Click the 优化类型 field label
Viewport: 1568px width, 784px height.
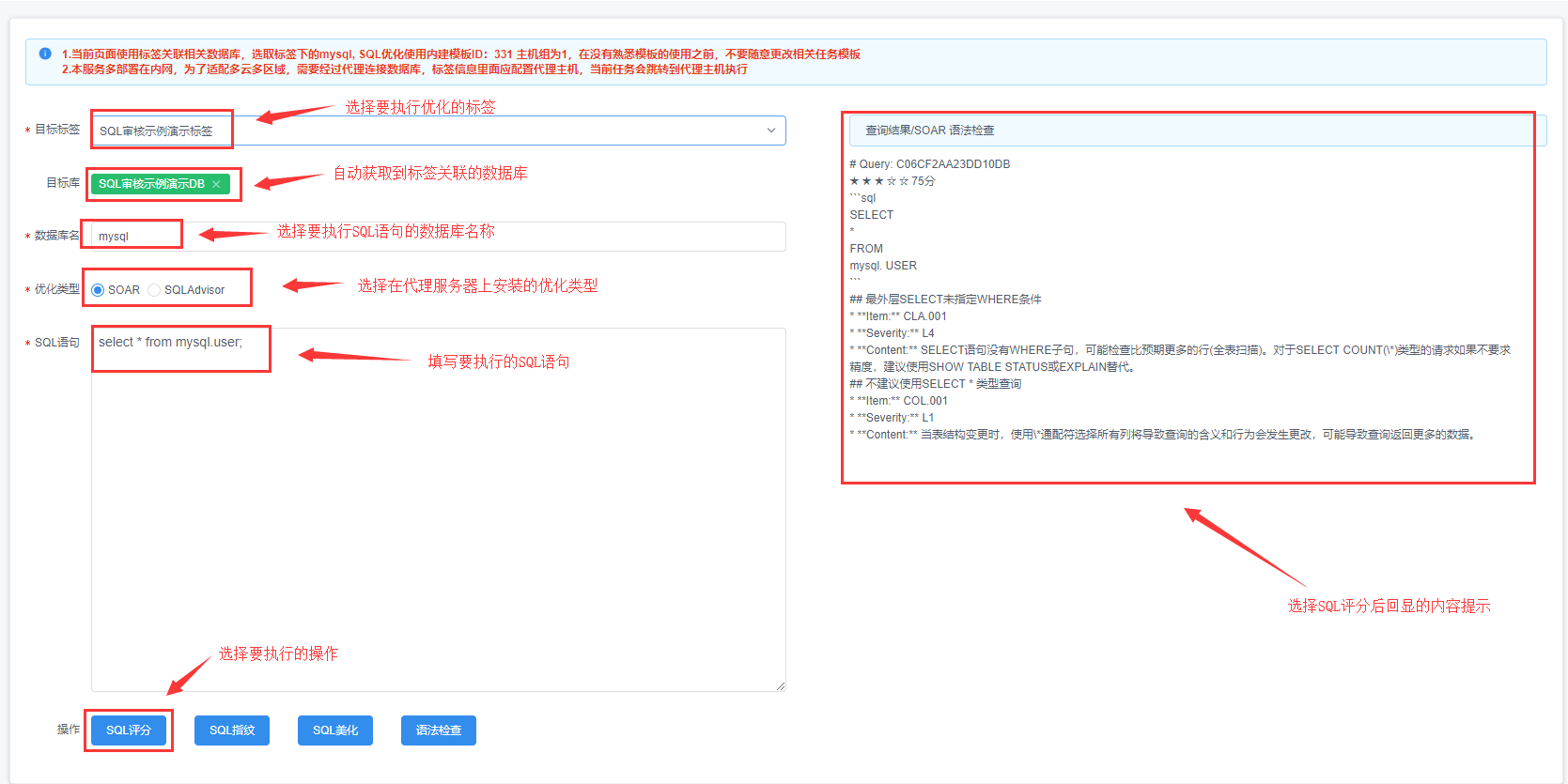pos(57,289)
